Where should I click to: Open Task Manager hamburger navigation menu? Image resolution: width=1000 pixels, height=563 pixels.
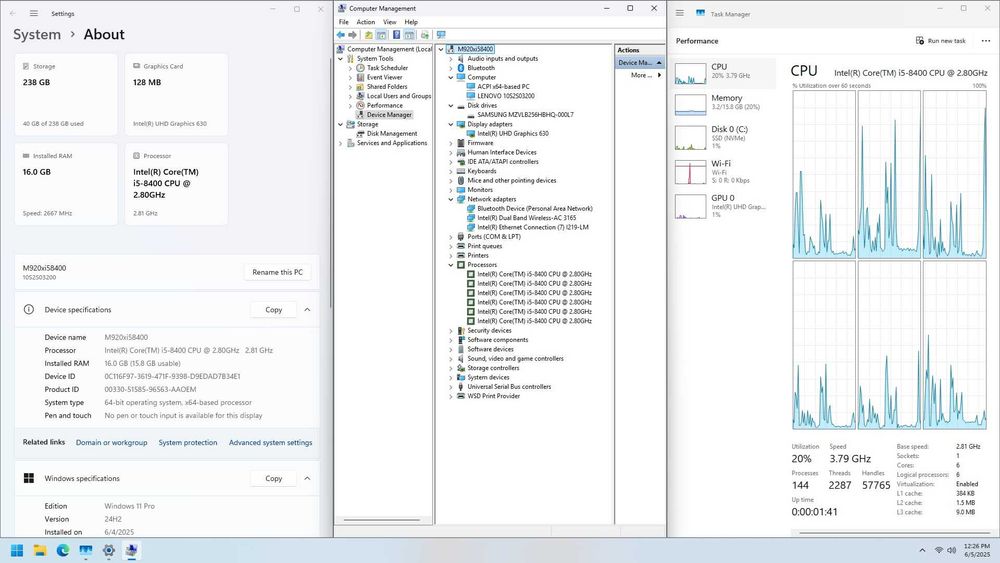(680, 13)
